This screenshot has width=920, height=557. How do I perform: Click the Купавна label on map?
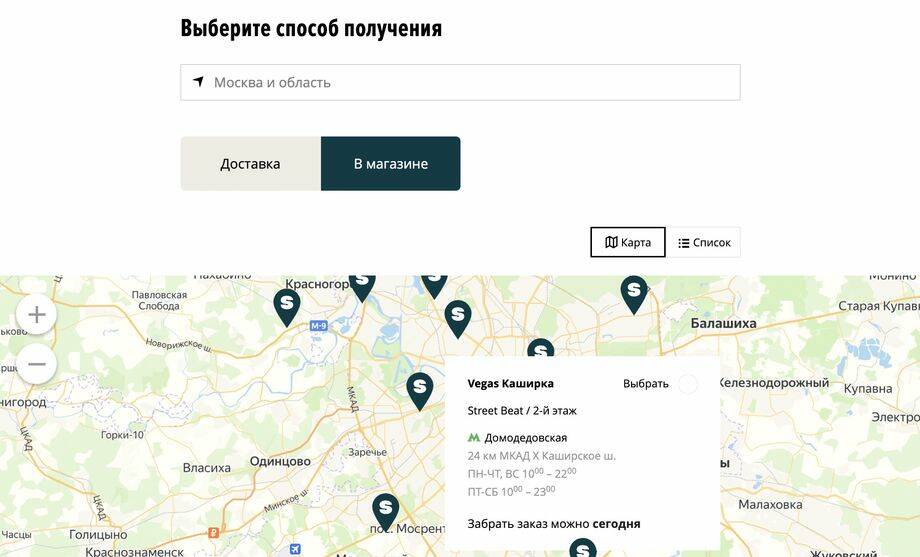(x=868, y=389)
